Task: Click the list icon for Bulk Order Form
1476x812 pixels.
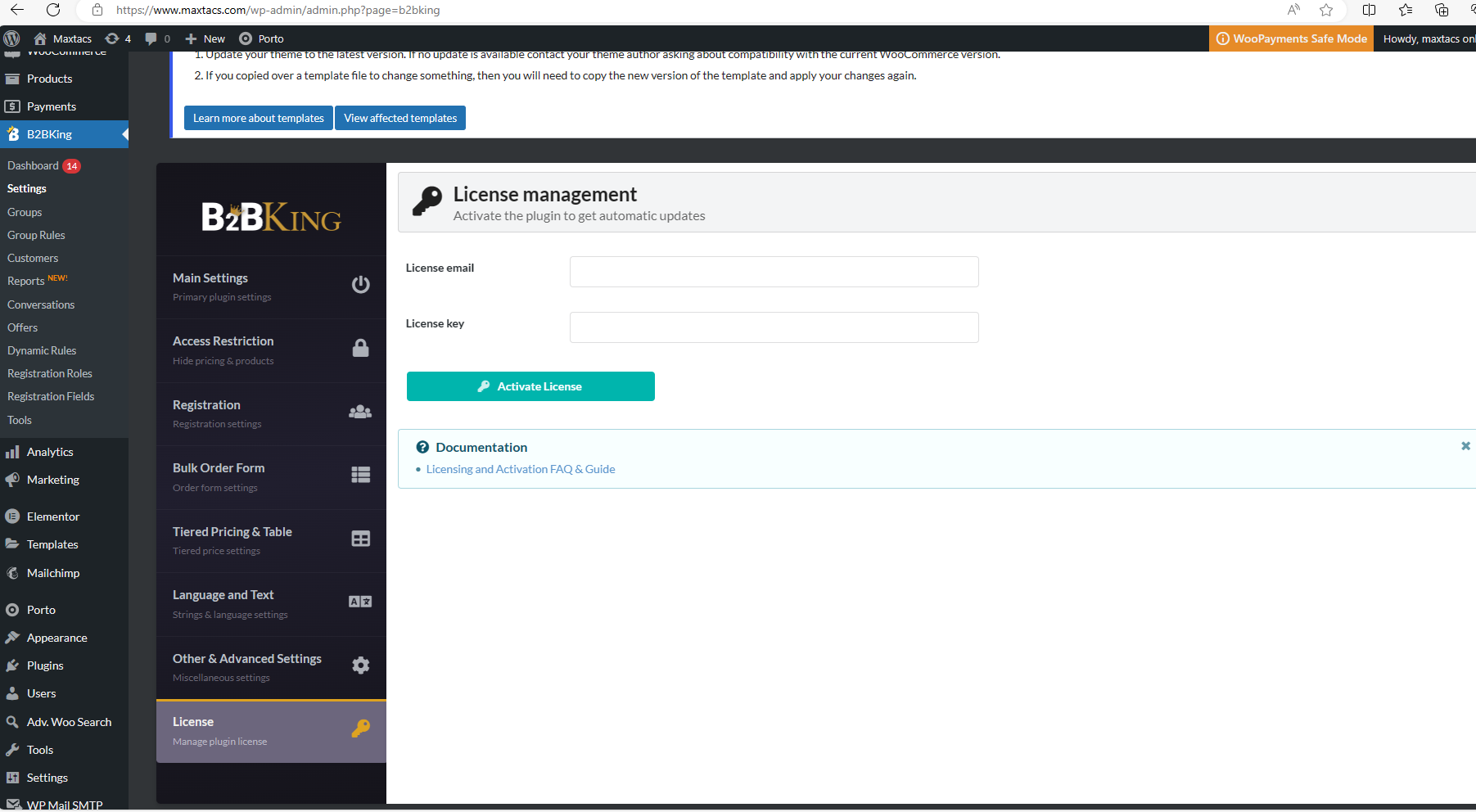Action: (x=360, y=475)
